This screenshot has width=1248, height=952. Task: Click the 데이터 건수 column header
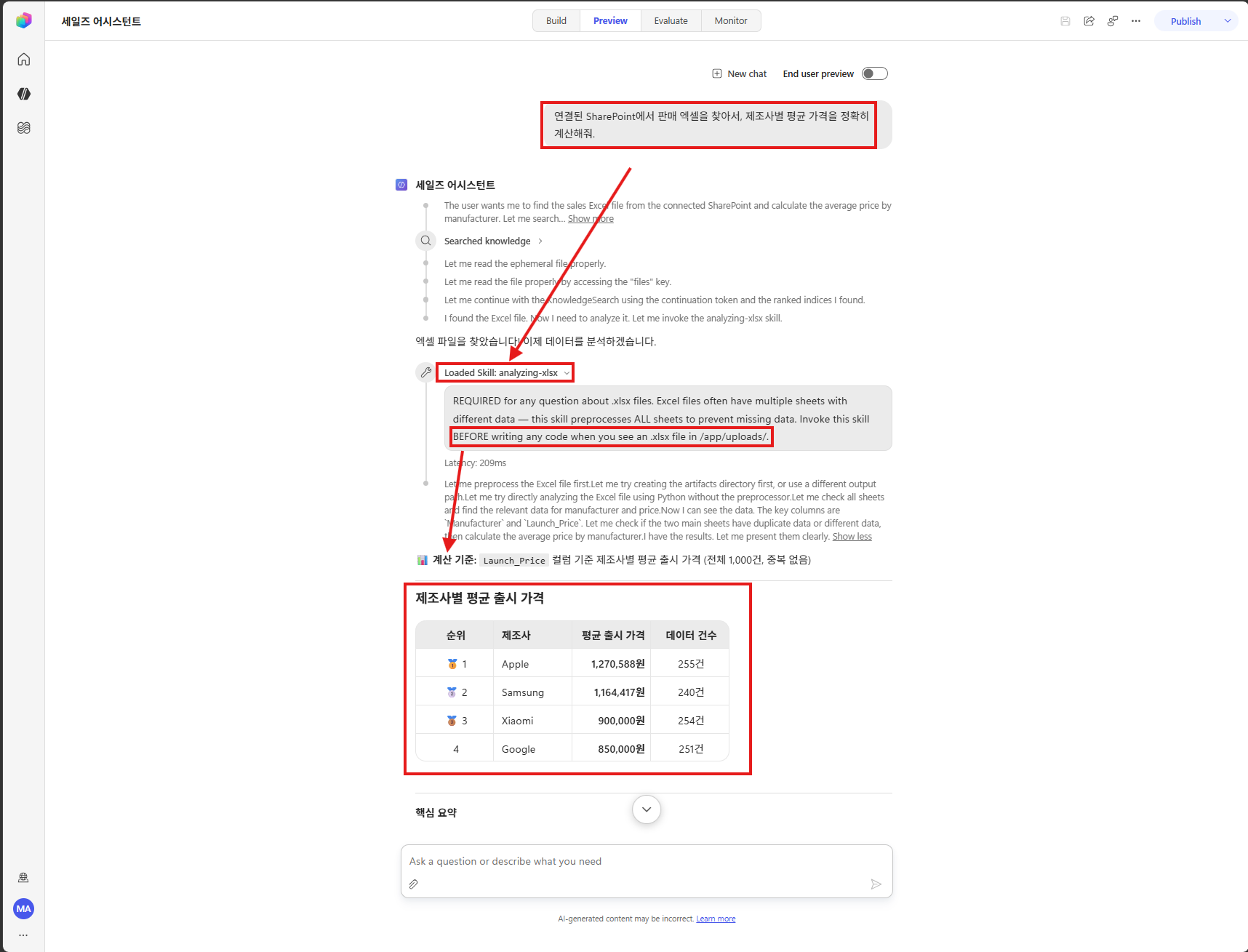[691, 635]
